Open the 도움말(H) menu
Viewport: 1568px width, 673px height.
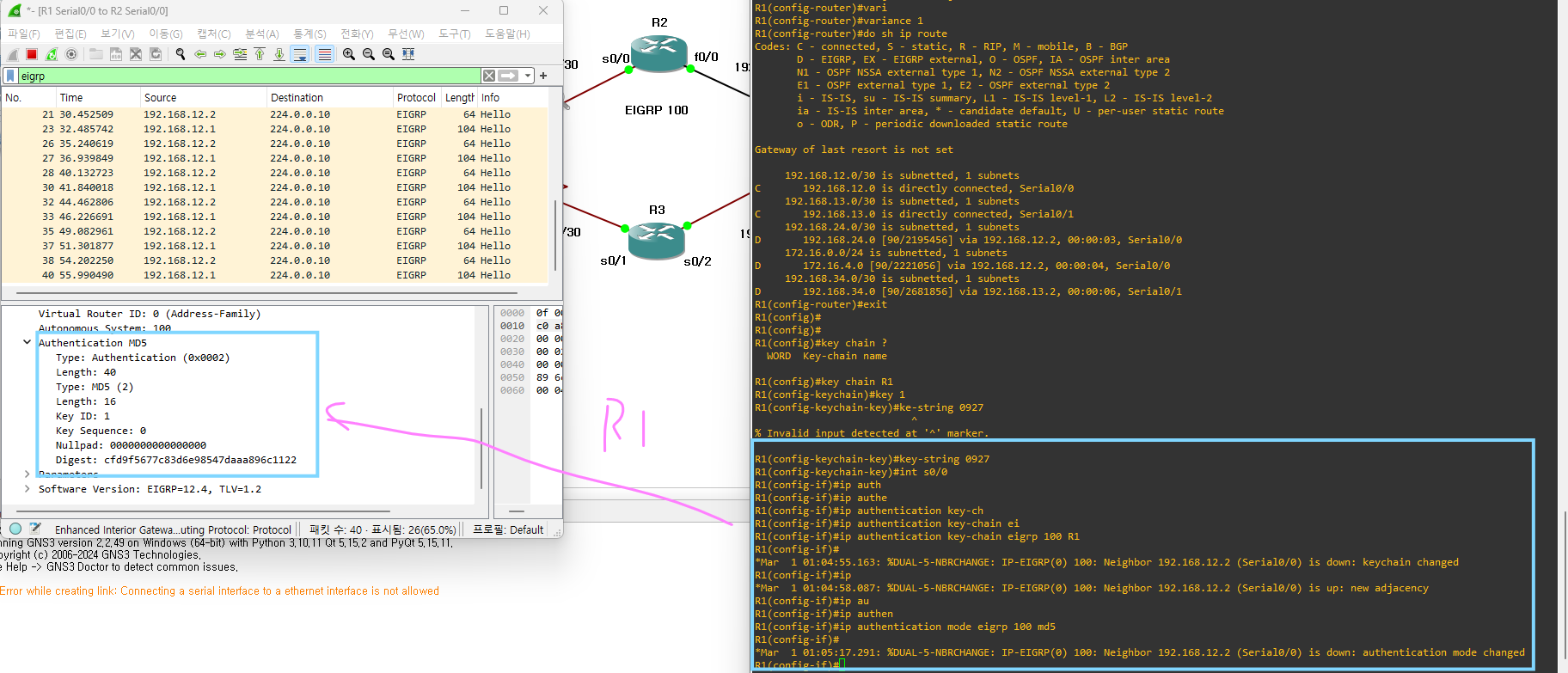pos(507,34)
